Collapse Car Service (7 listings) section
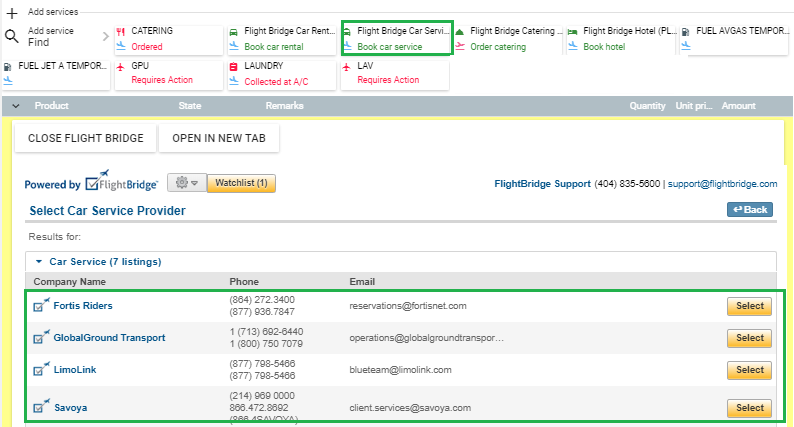 pyautogui.click(x=38, y=262)
